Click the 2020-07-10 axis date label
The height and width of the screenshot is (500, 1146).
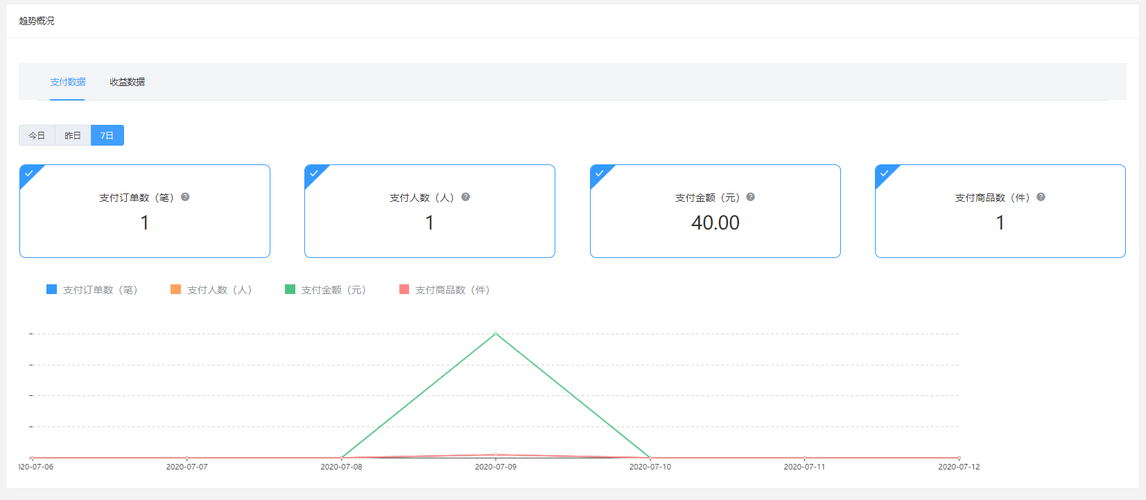coord(650,465)
